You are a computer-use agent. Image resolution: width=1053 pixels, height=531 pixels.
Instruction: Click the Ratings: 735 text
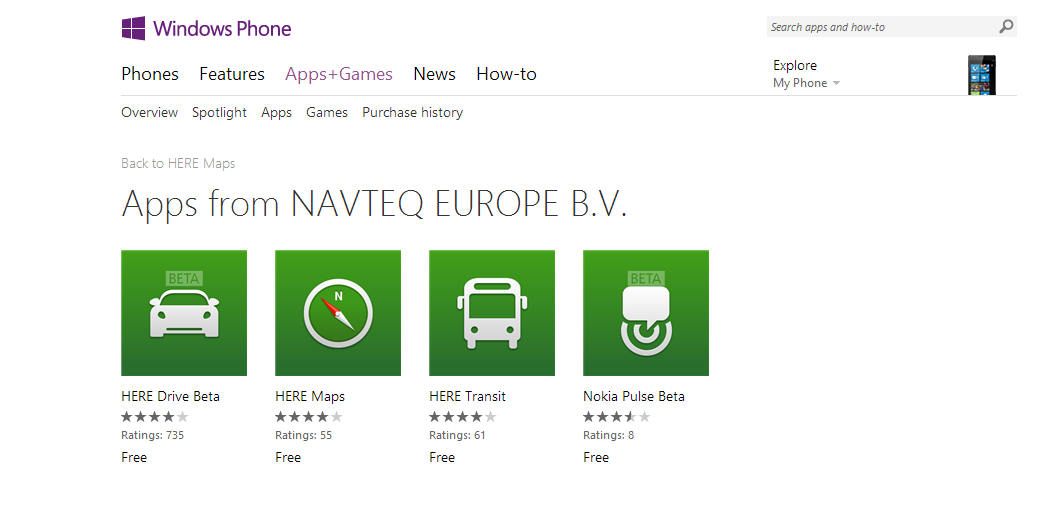point(152,435)
